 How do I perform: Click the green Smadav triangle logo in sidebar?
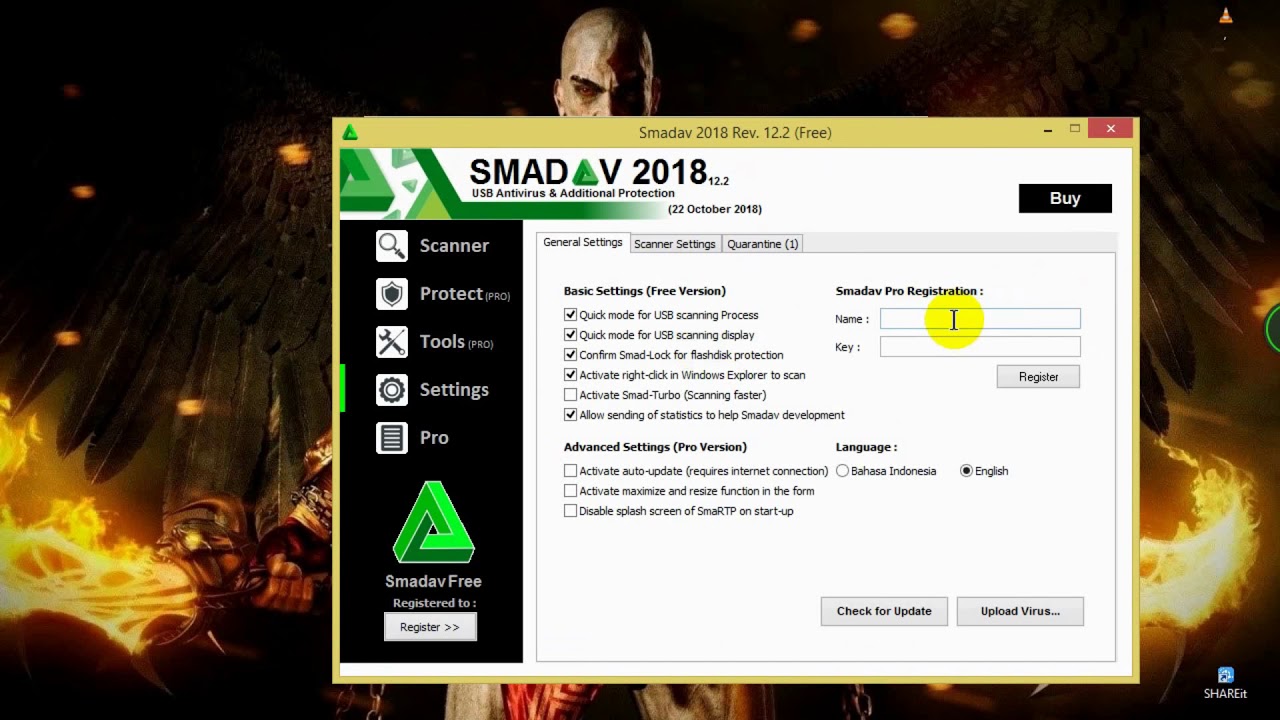(433, 522)
